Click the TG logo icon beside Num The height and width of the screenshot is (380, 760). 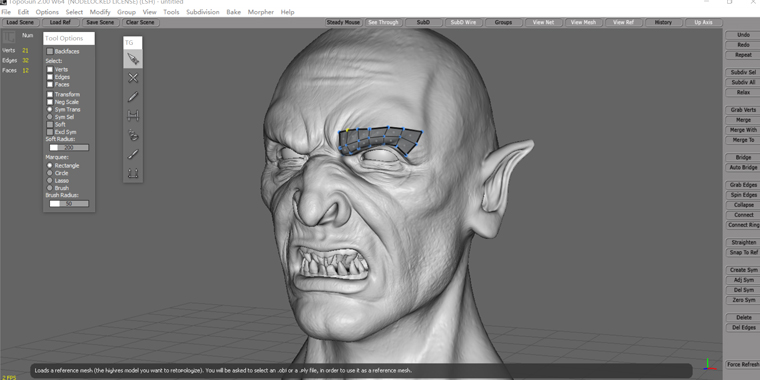point(9,37)
